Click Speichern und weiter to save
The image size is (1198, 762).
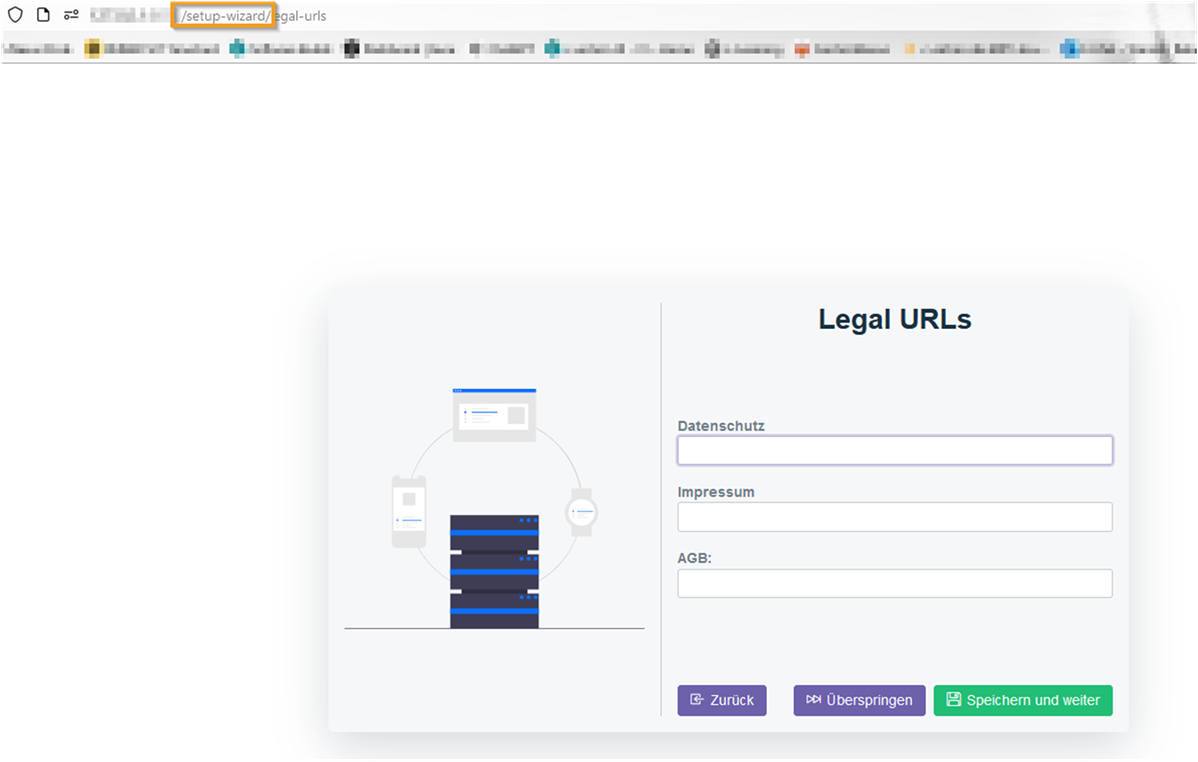[1022, 700]
